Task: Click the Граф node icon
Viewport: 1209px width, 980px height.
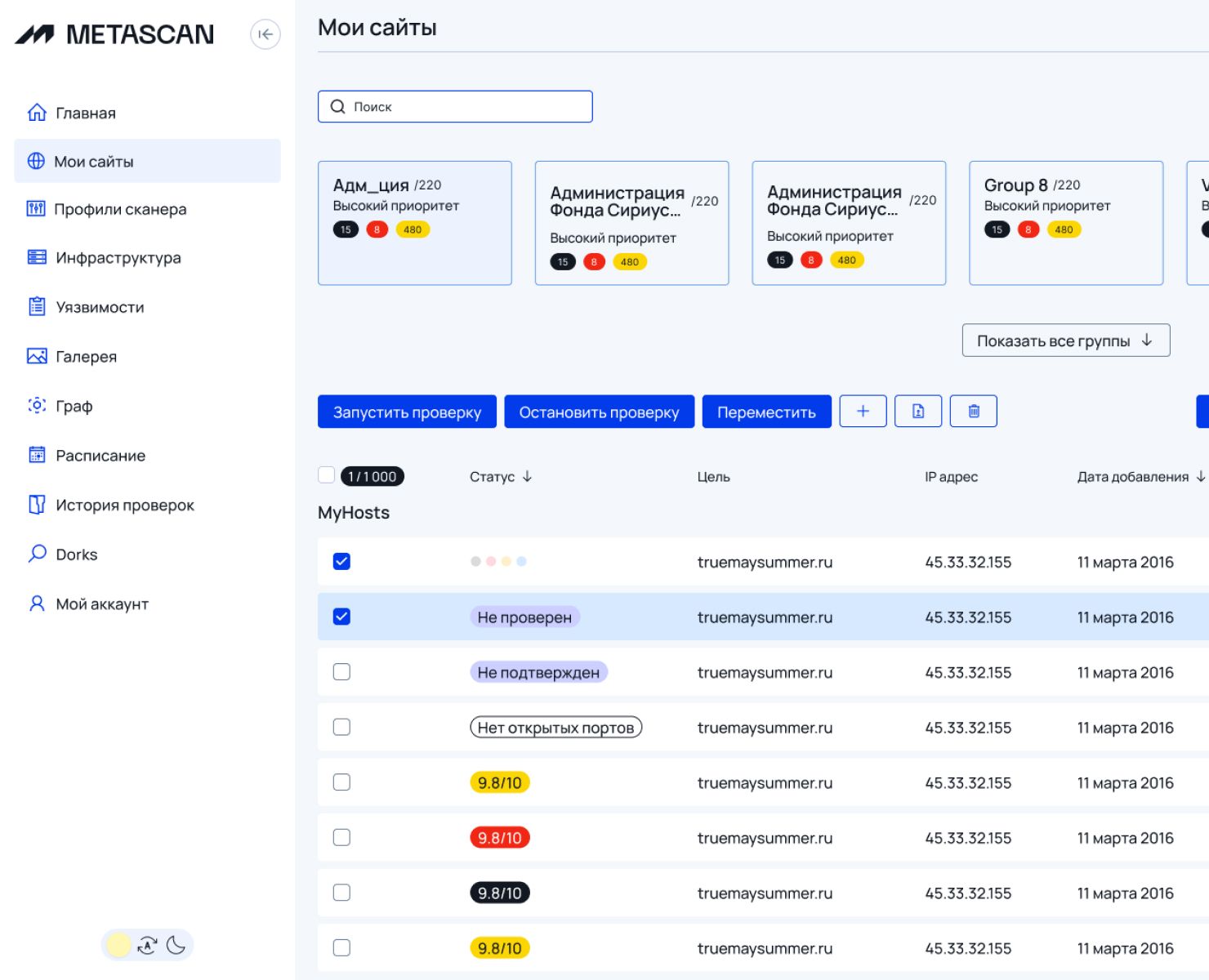Action: pos(37,405)
